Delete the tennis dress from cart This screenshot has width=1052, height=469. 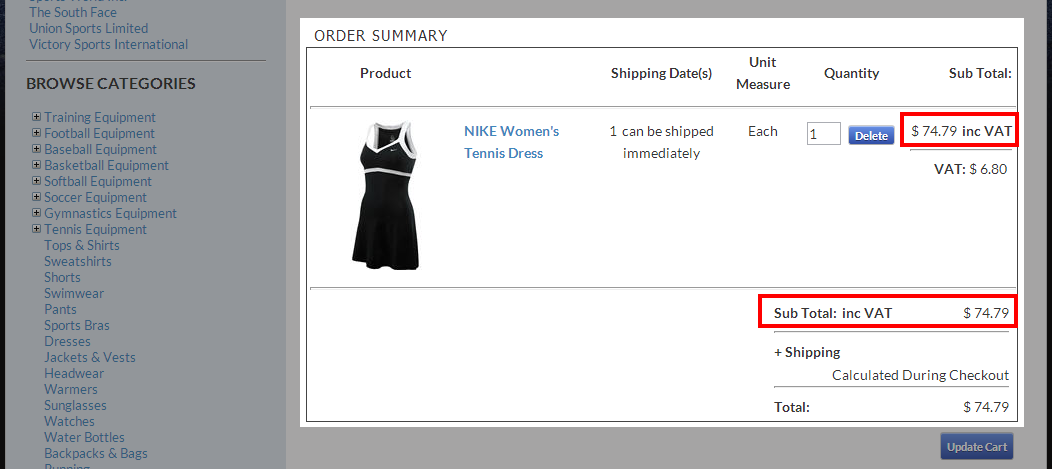871,136
